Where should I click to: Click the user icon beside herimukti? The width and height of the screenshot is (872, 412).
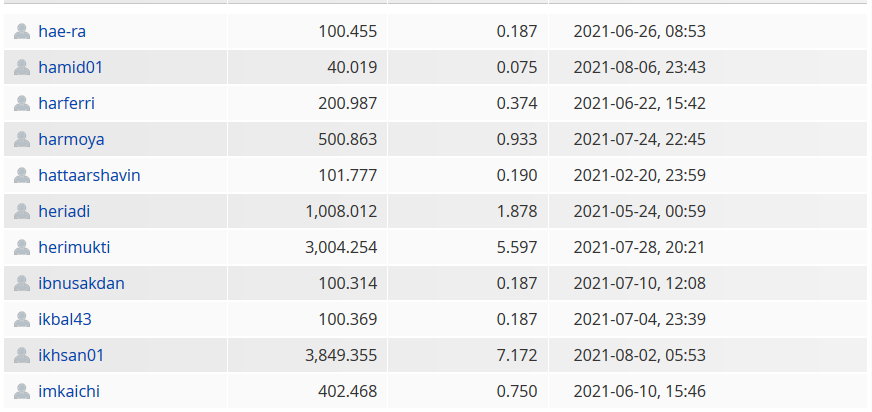pos(22,247)
